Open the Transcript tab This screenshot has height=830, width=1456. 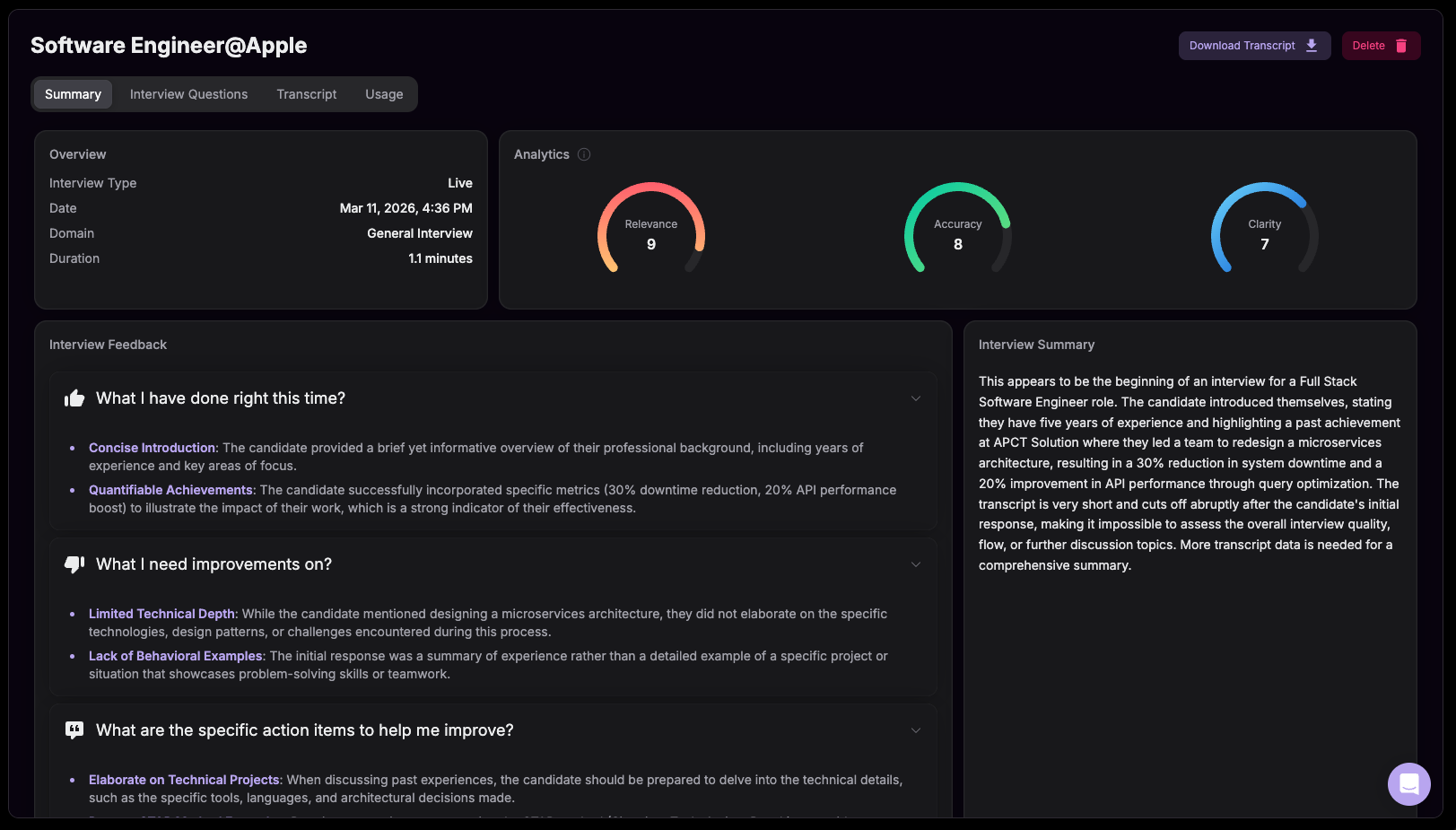pyautogui.click(x=307, y=94)
